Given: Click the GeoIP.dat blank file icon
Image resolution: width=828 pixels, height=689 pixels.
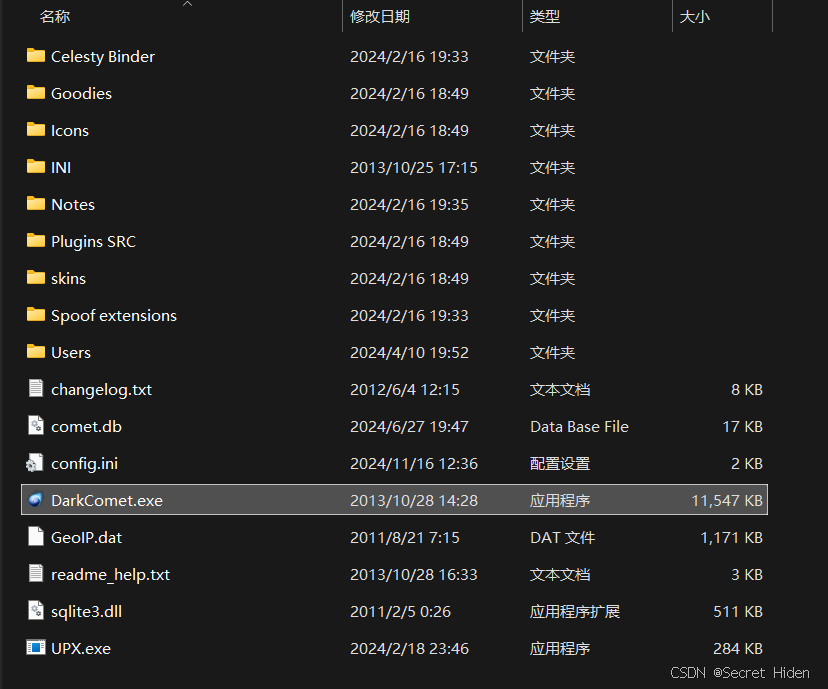Looking at the screenshot, I should coord(36,536).
